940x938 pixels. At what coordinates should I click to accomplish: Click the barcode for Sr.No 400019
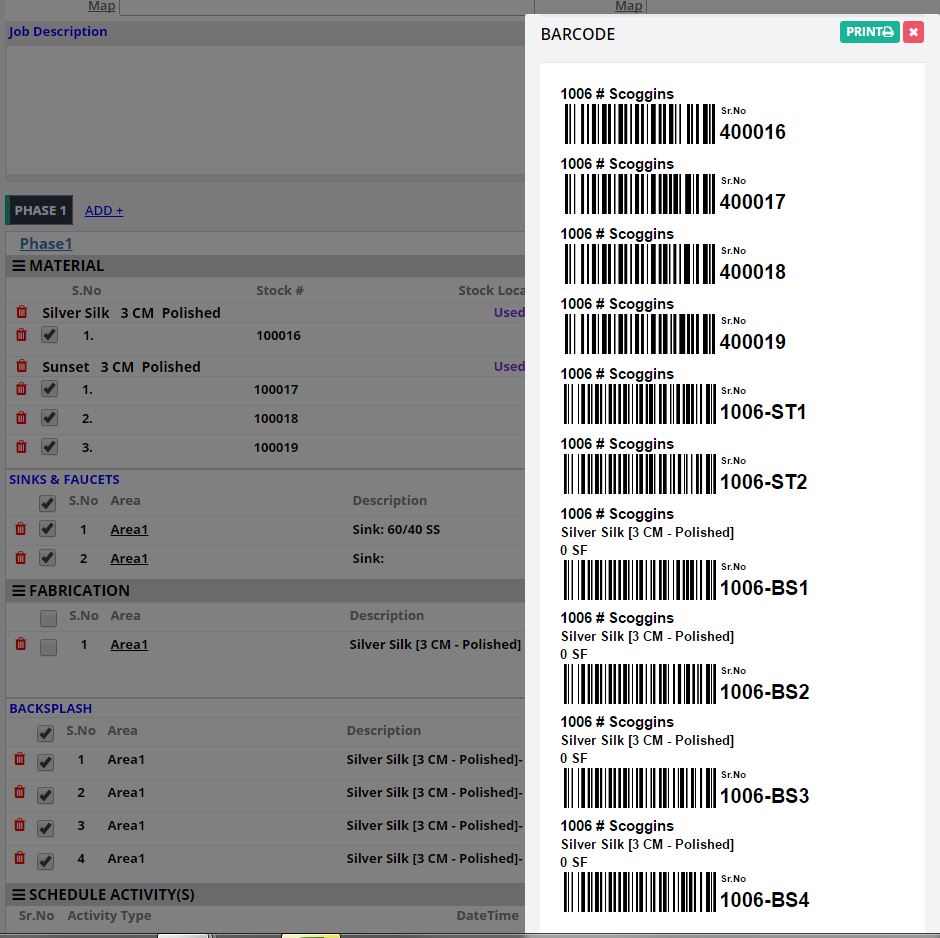coord(639,334)
